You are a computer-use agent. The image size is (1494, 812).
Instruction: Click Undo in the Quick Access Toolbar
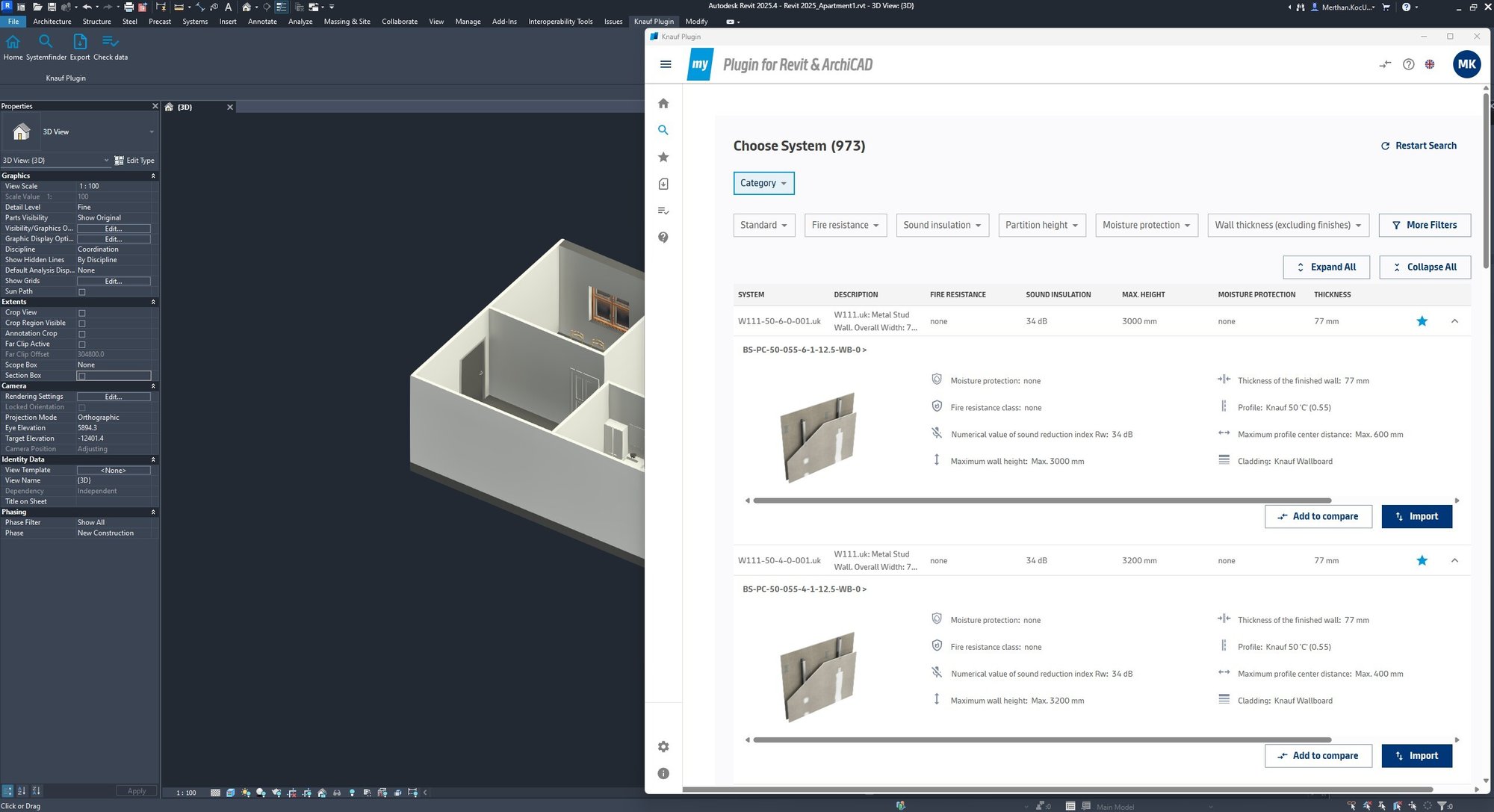point(87,7)
